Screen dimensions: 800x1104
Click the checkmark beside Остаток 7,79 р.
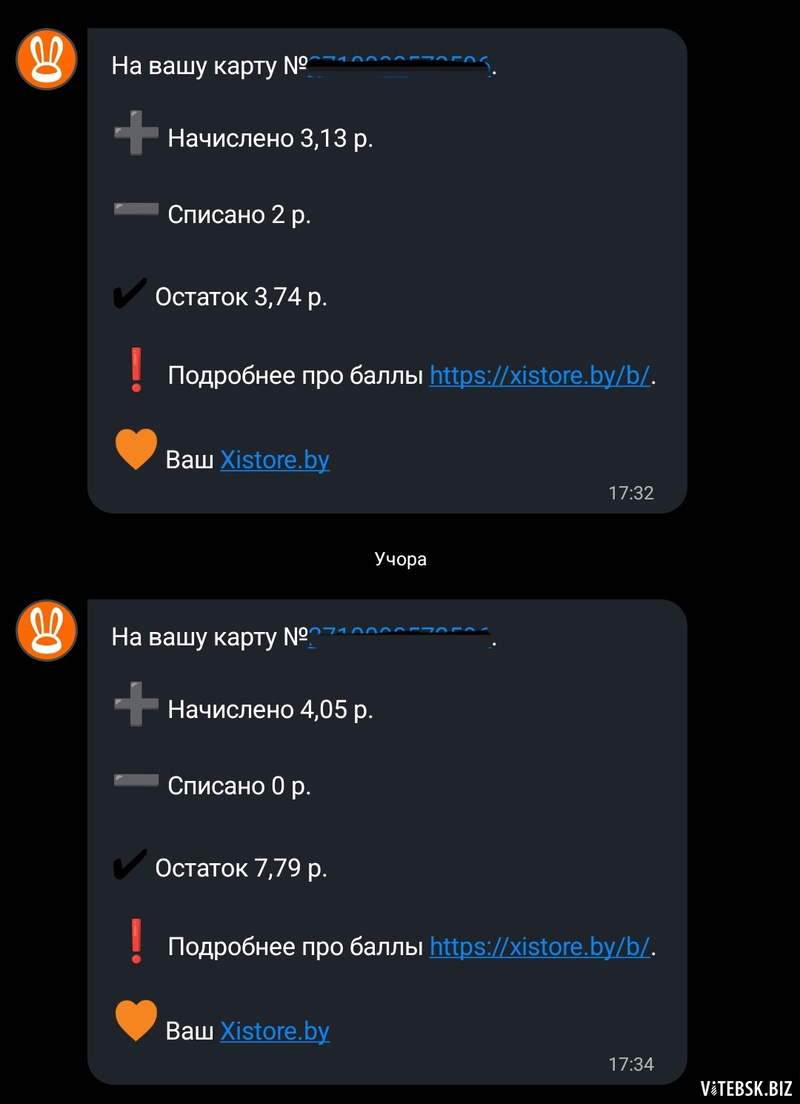coord(130,864)
